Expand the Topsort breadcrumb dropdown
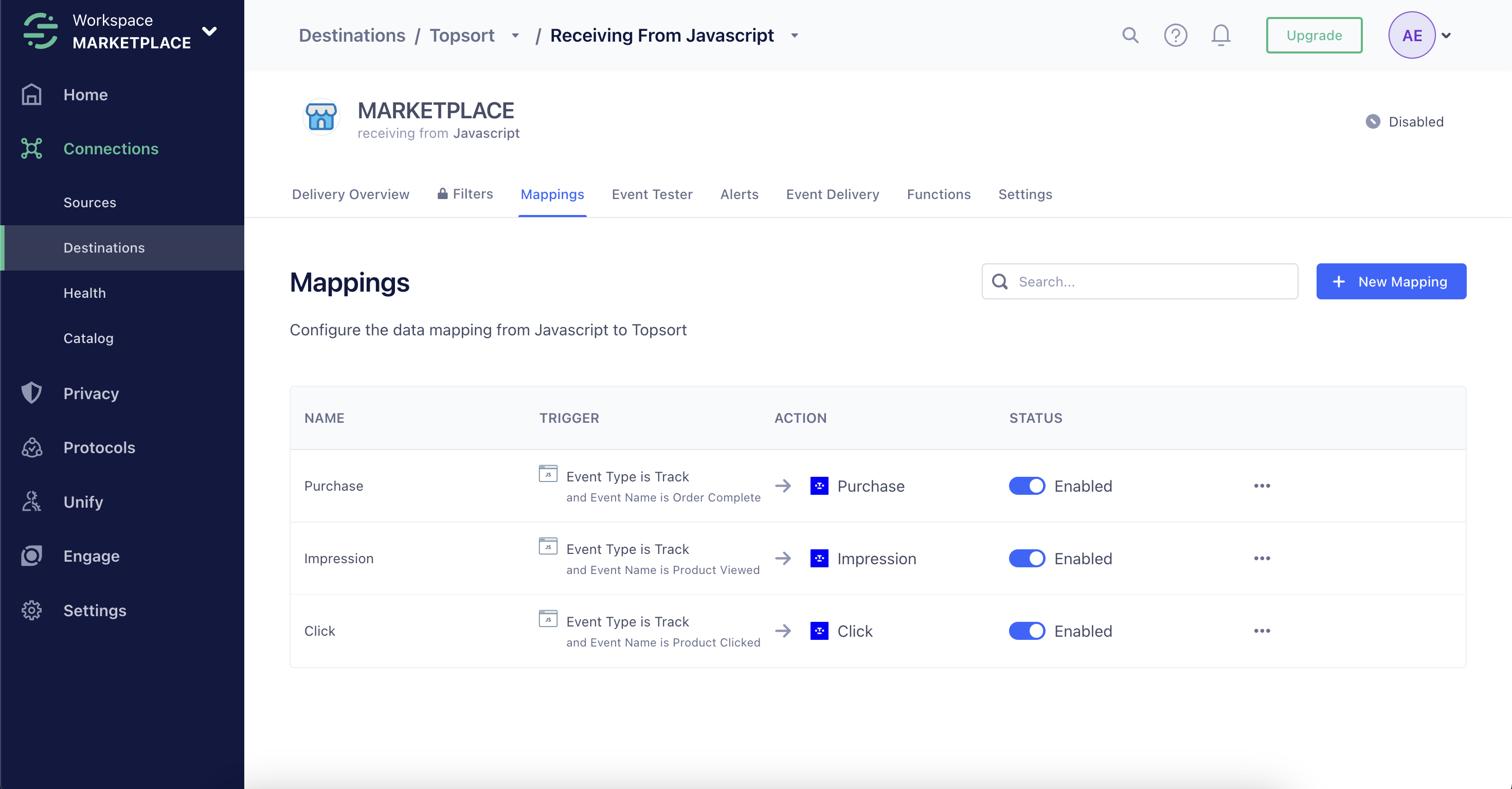This screenshot has height=789, width=1512. click(x=515, y=35)
